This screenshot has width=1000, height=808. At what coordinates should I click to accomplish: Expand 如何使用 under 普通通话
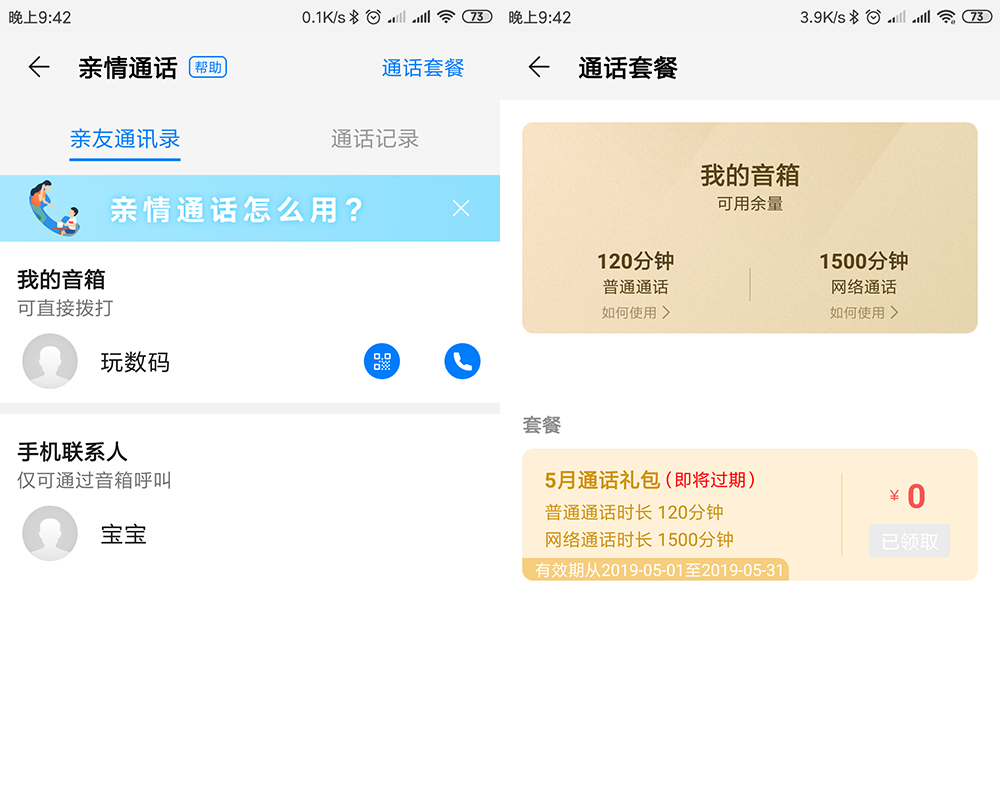pyautogui.click(x=635, y=313)
